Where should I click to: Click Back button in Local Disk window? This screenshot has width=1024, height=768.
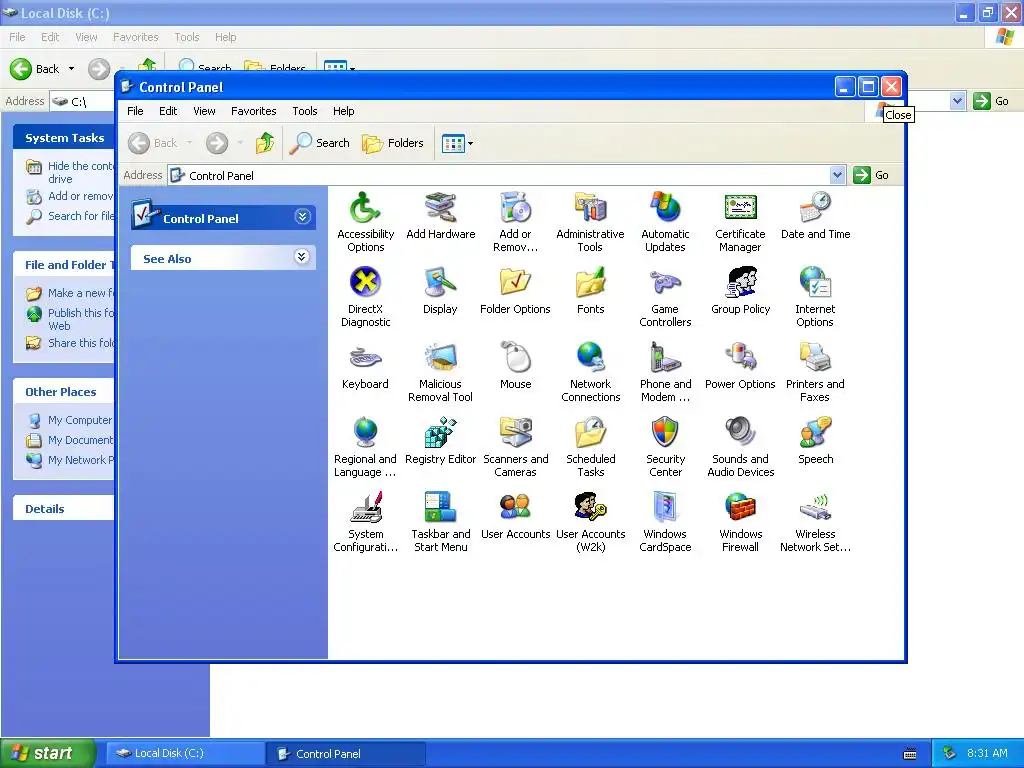[x=35, y=69]
